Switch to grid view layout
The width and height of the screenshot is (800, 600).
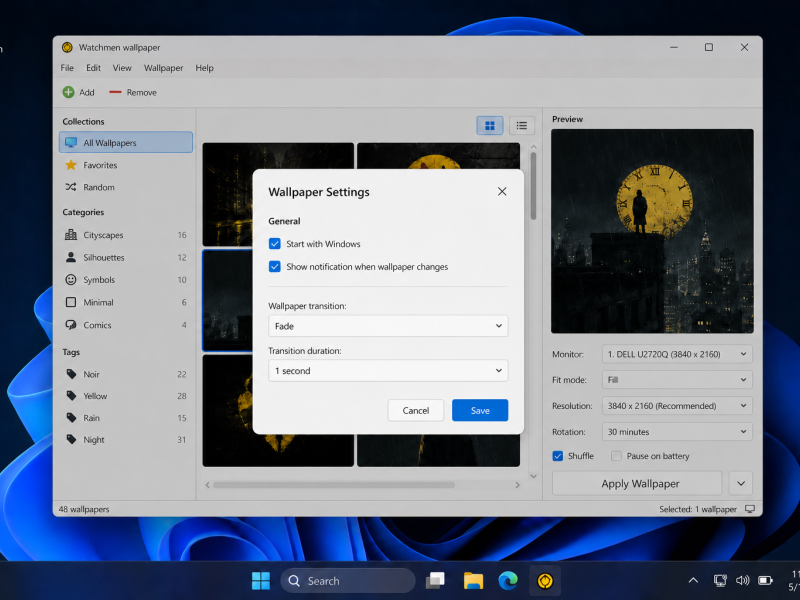click(x=490, y=126)
